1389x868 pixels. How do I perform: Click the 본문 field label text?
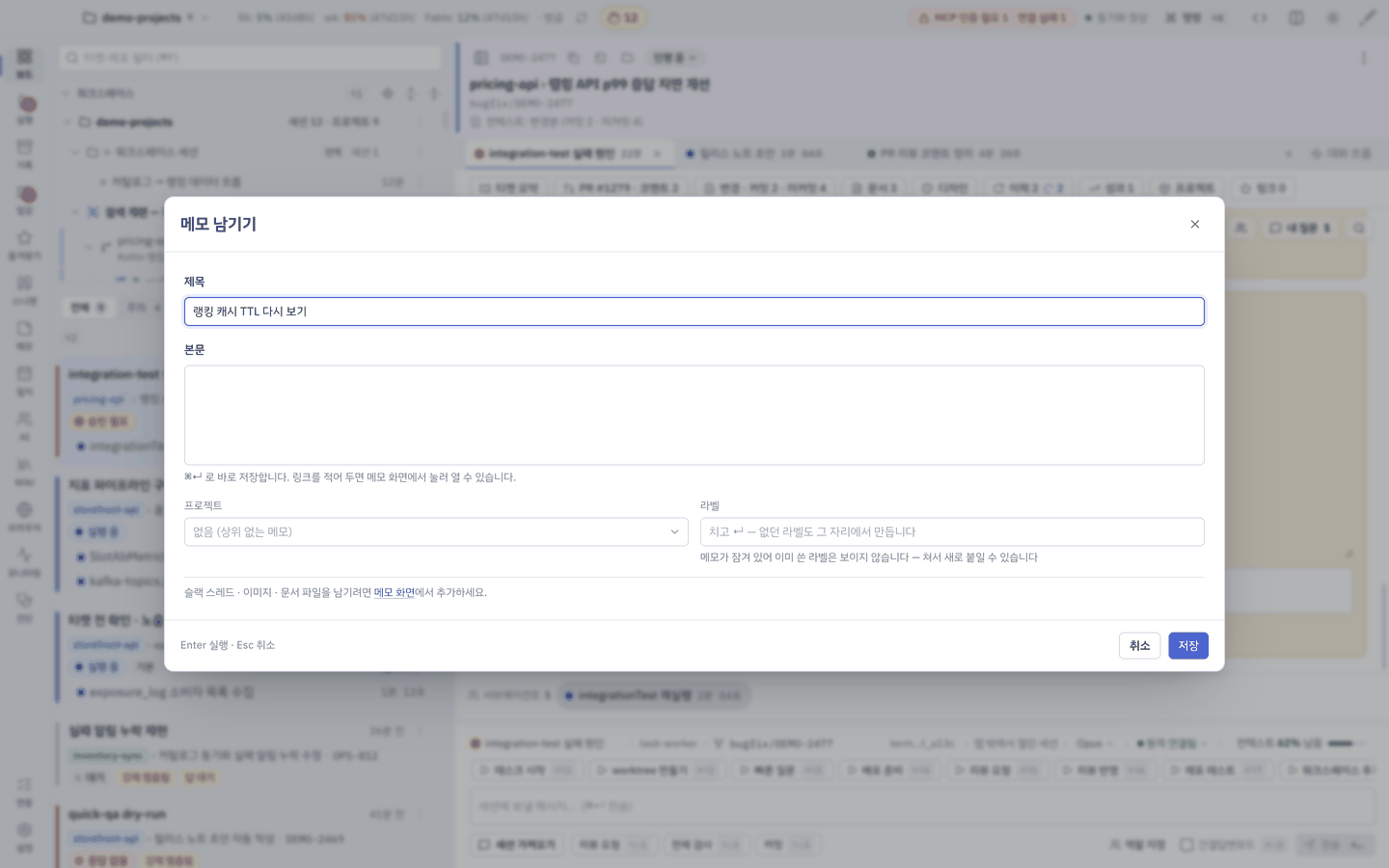pyautogui.click(x=195, y=350)
